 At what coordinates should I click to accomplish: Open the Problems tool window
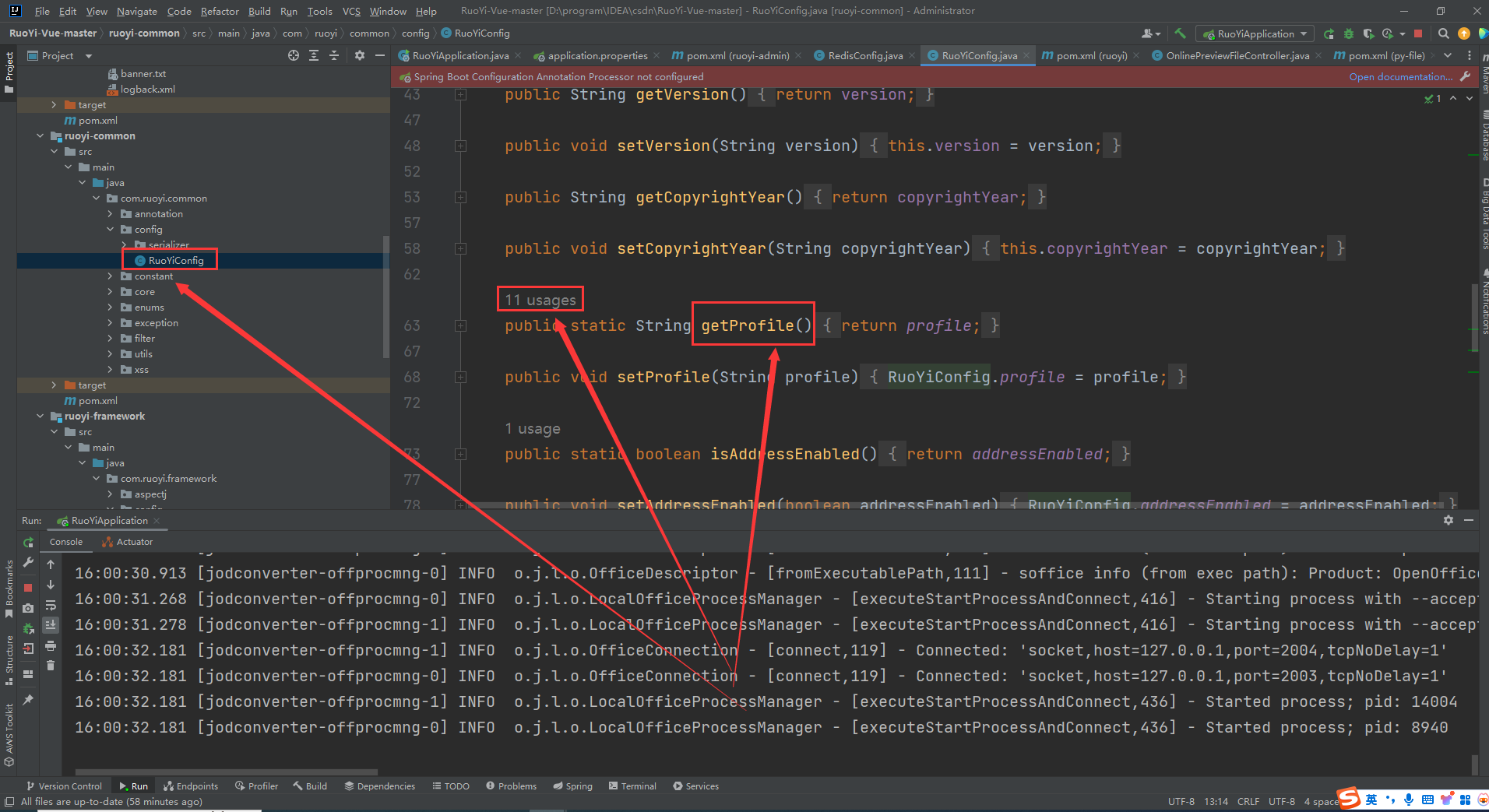(x=511, y=786)
